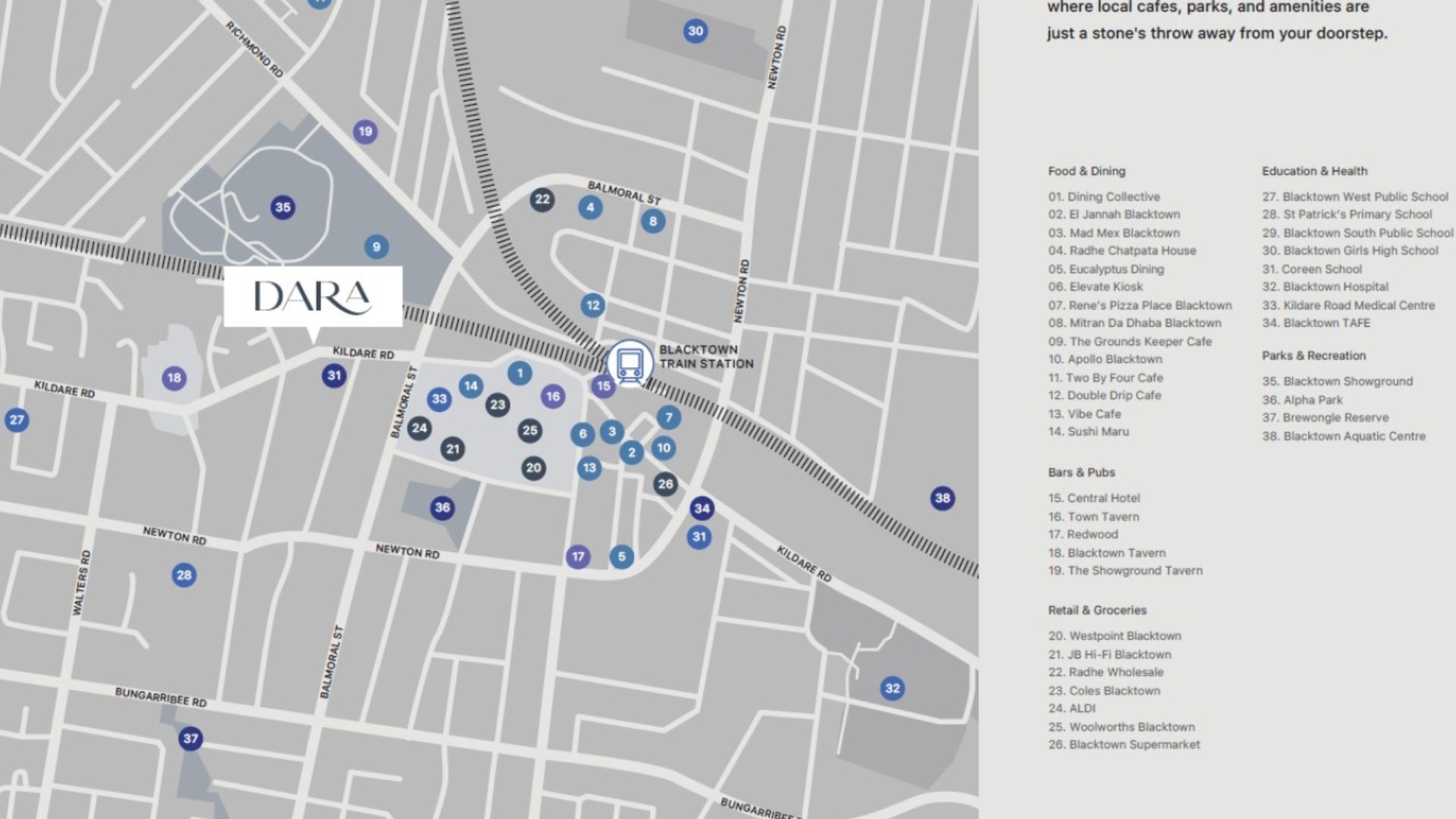Select map marker 16 Town Tavern
This screenshot has height=819, width=1456.
[553, 396]
